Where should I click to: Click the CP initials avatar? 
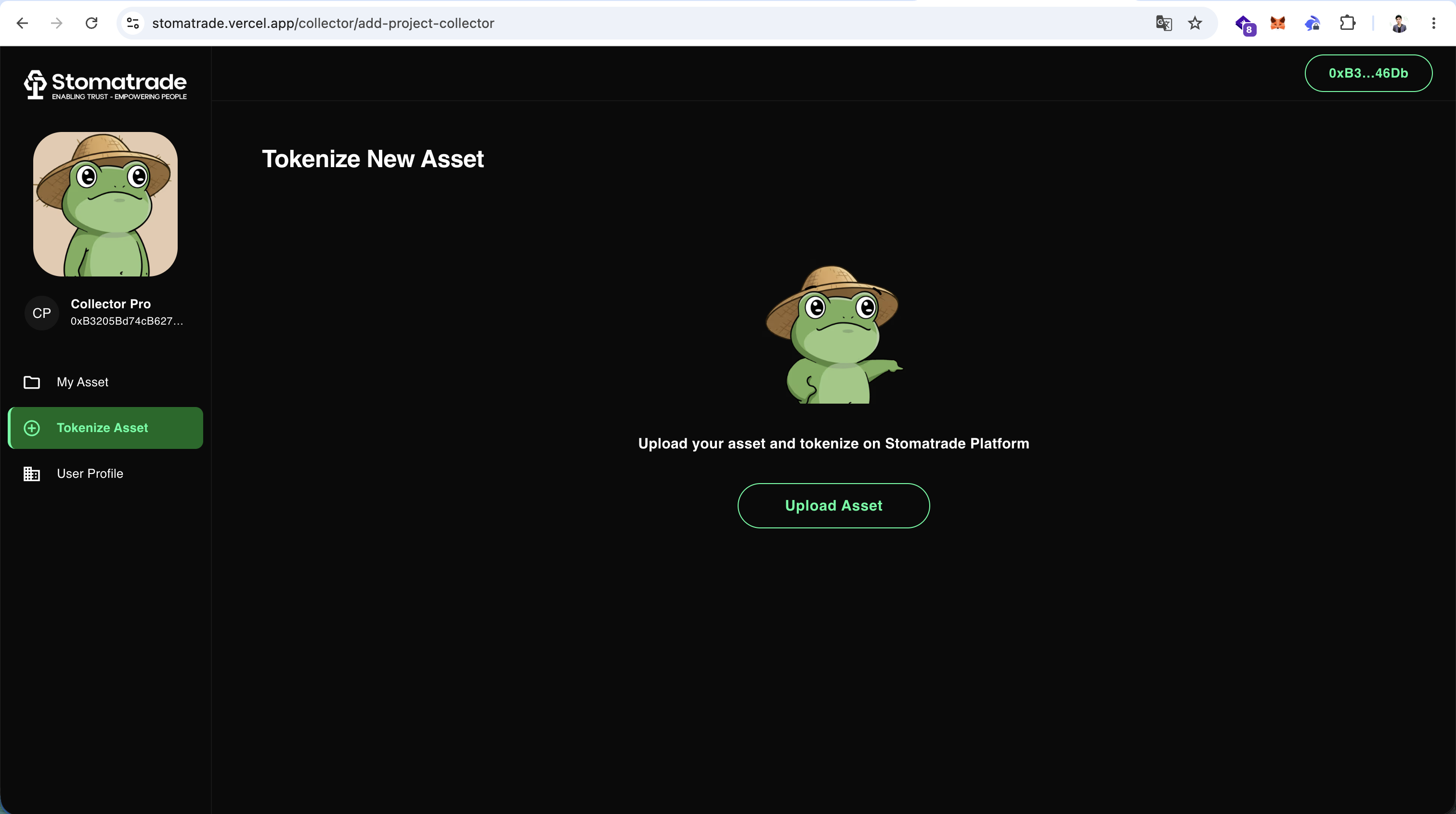click(x=42, y=313)
